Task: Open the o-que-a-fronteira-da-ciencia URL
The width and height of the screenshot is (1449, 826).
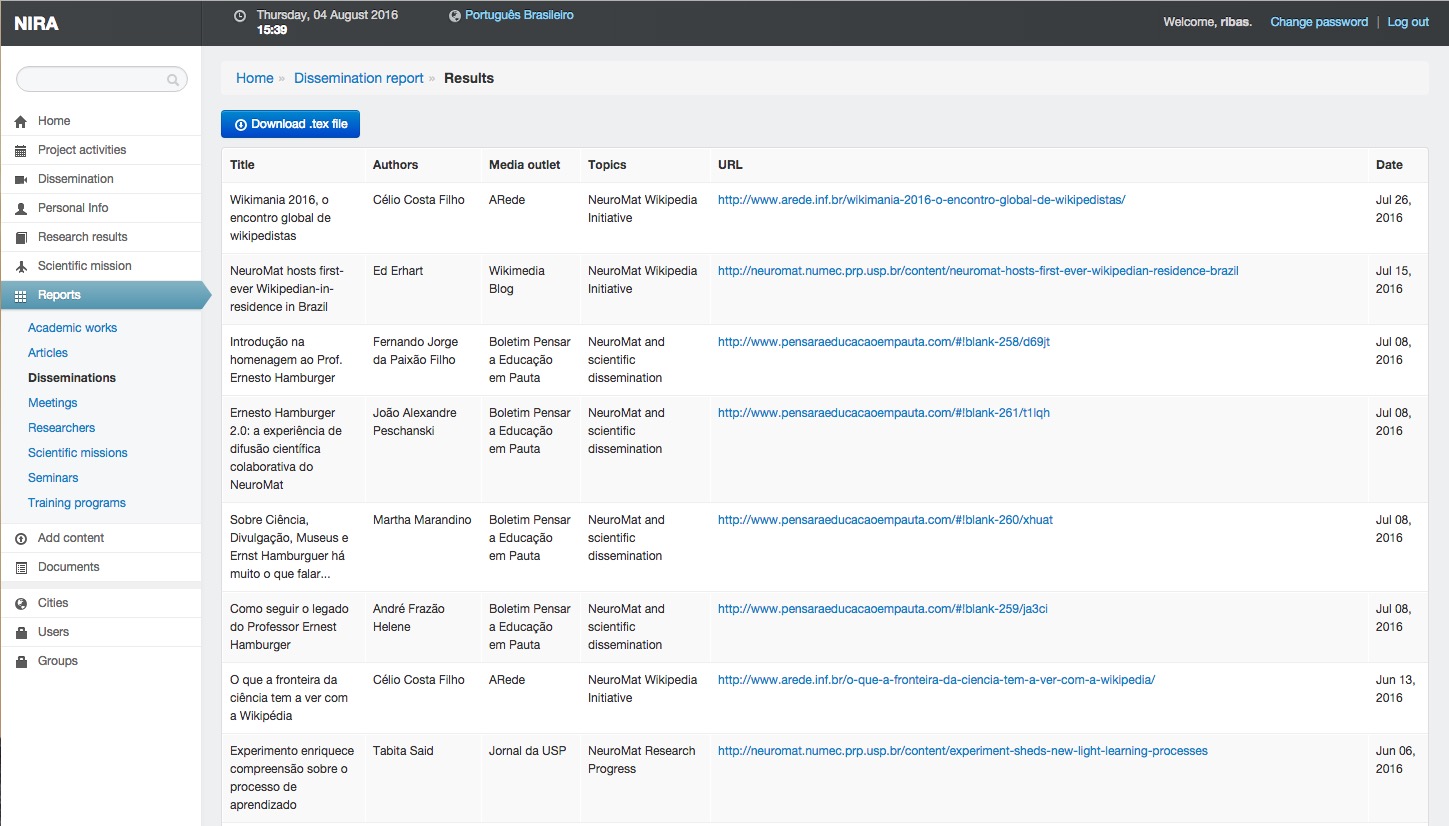Action: tap(936, 680)
